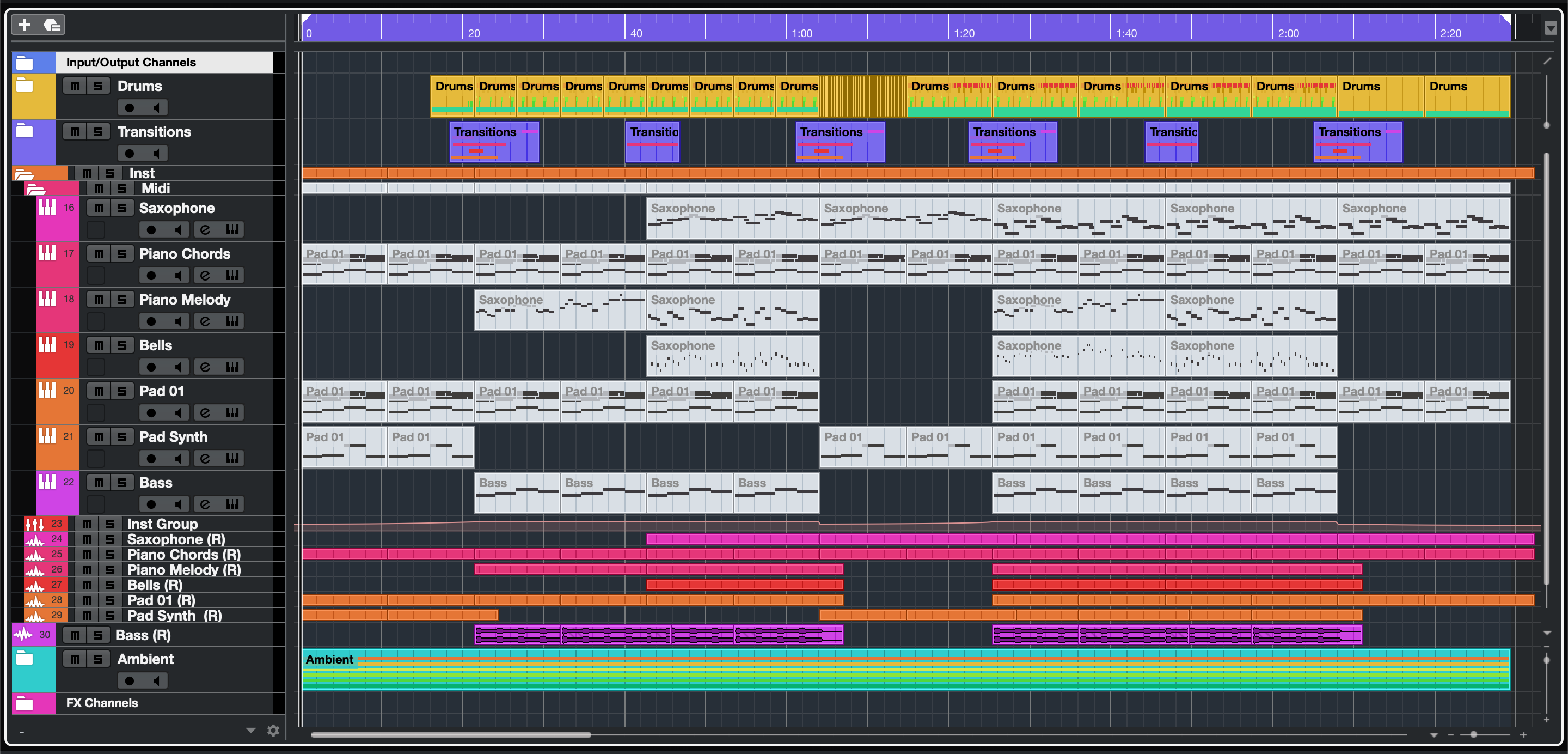Click the waveform icon of Bass (R) track
The image size is (1568, 754).
tap(23, 635)
